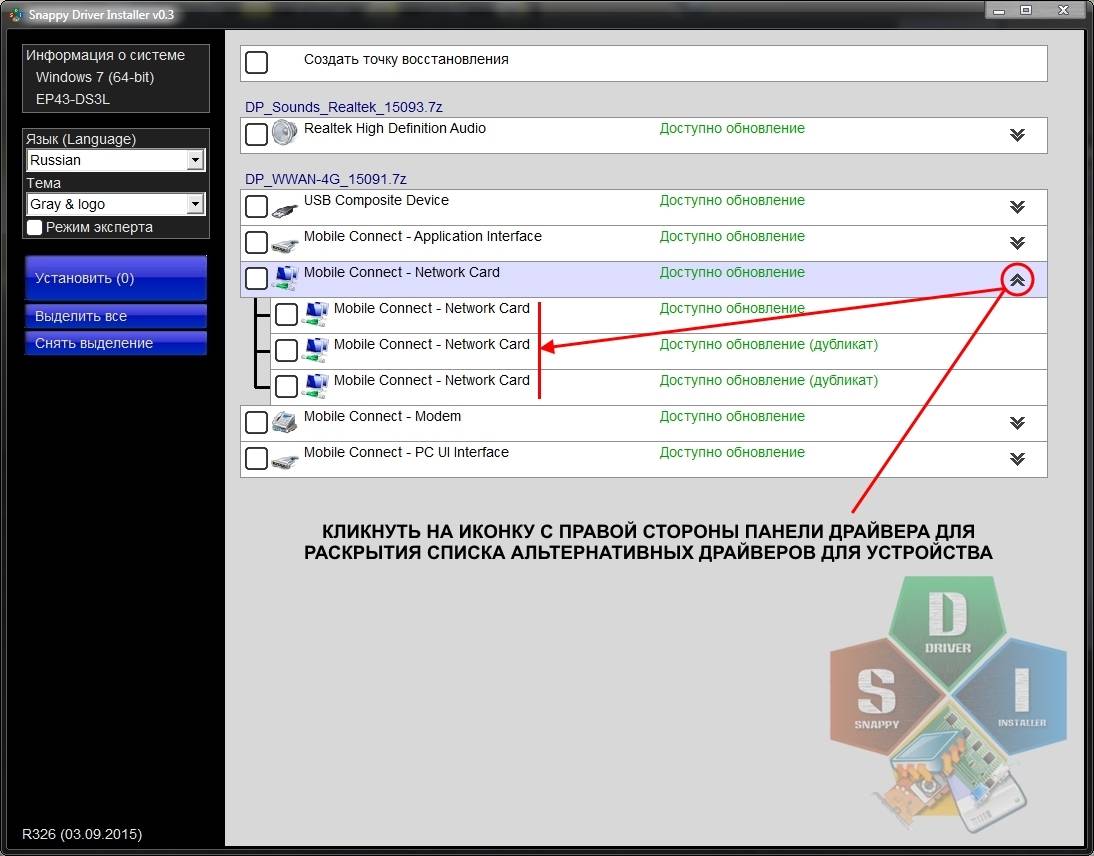1094x856 pixels.
Task: Click the Снять выделение button
Action: [x=116, y=343]
